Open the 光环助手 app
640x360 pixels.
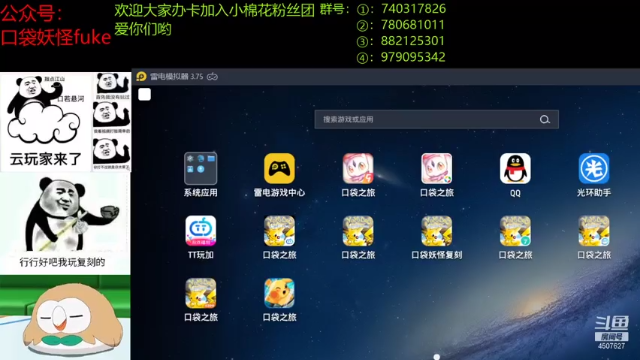(594, 169)
